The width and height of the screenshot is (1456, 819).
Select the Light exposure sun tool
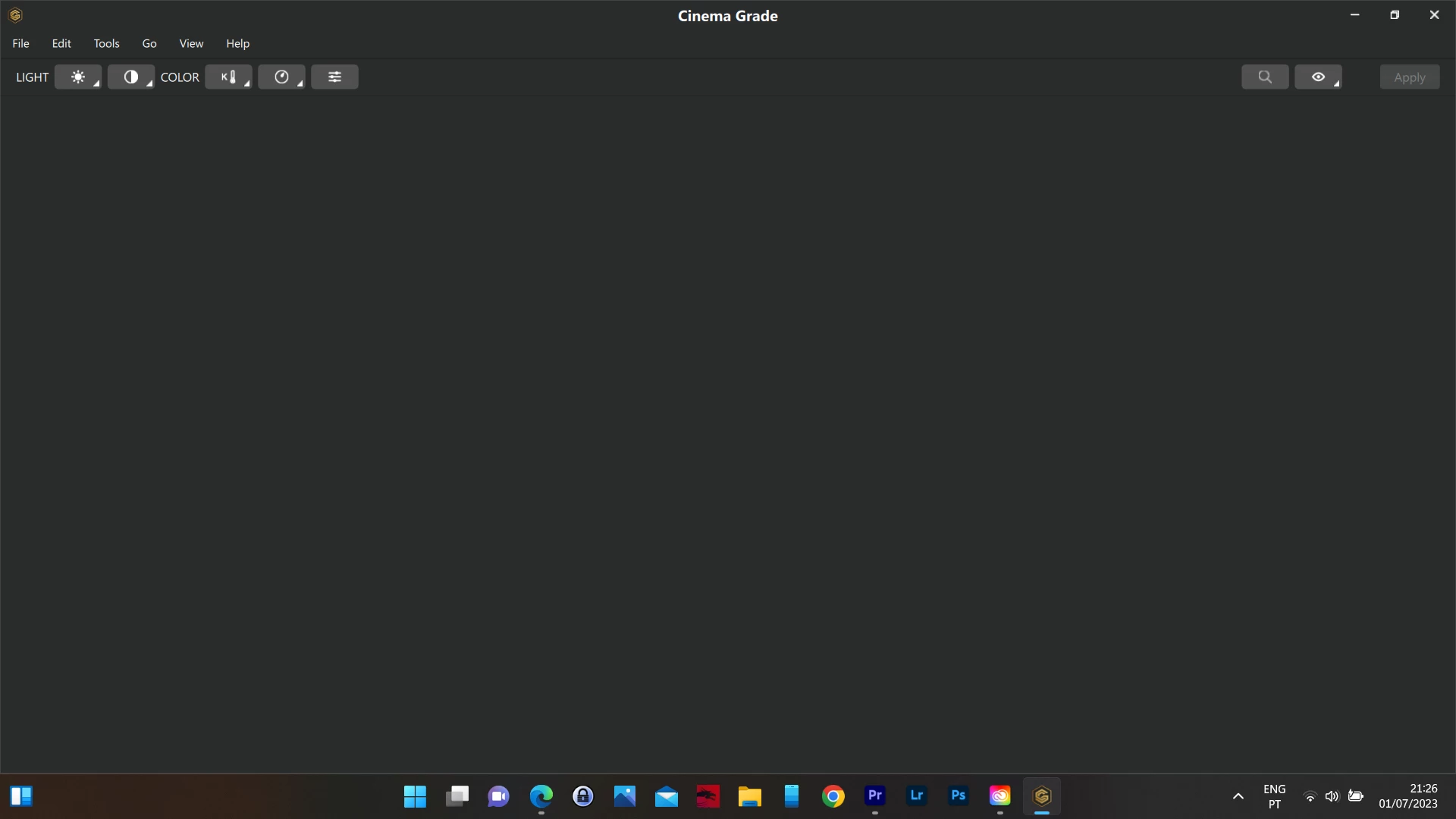coord(77,77)
